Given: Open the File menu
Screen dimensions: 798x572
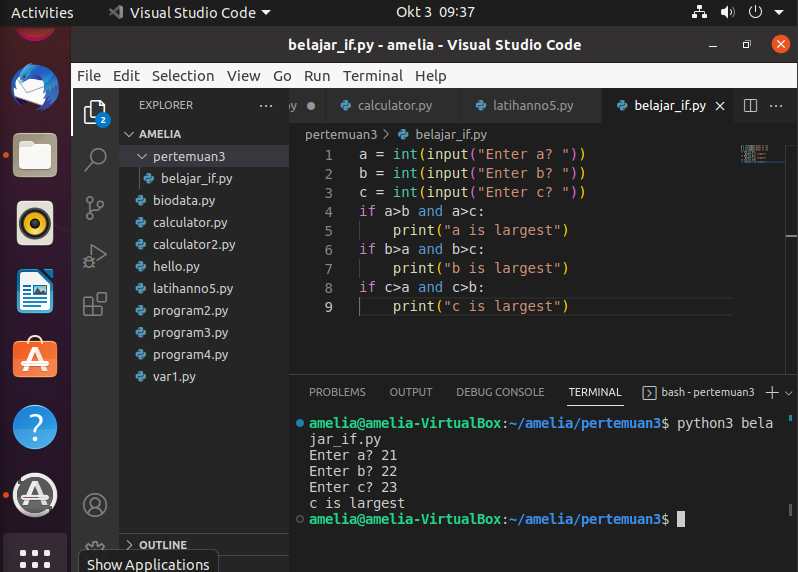Looking at the screenshot, I should pos(89,76).
